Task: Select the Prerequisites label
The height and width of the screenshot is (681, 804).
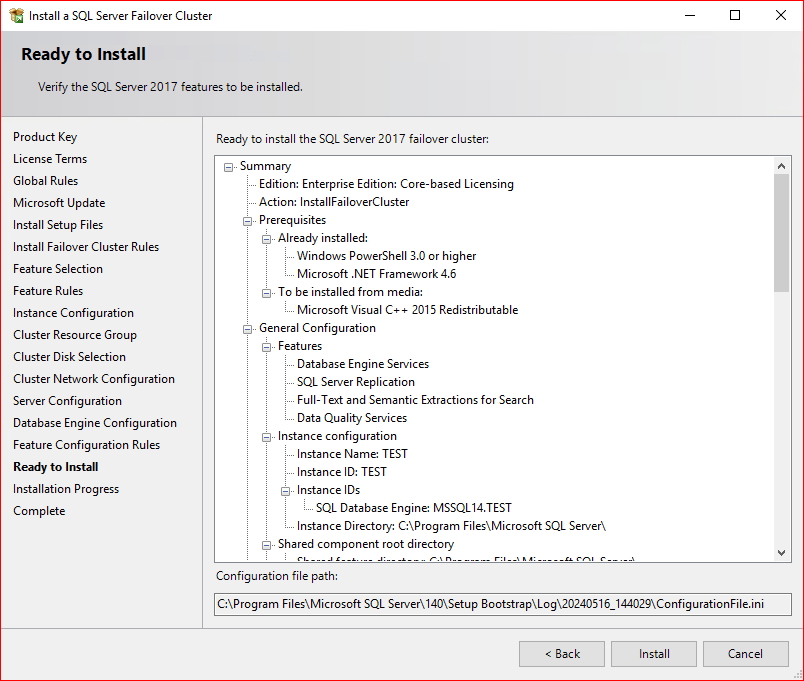Action: pyautogui.click(x=292, y=220)
